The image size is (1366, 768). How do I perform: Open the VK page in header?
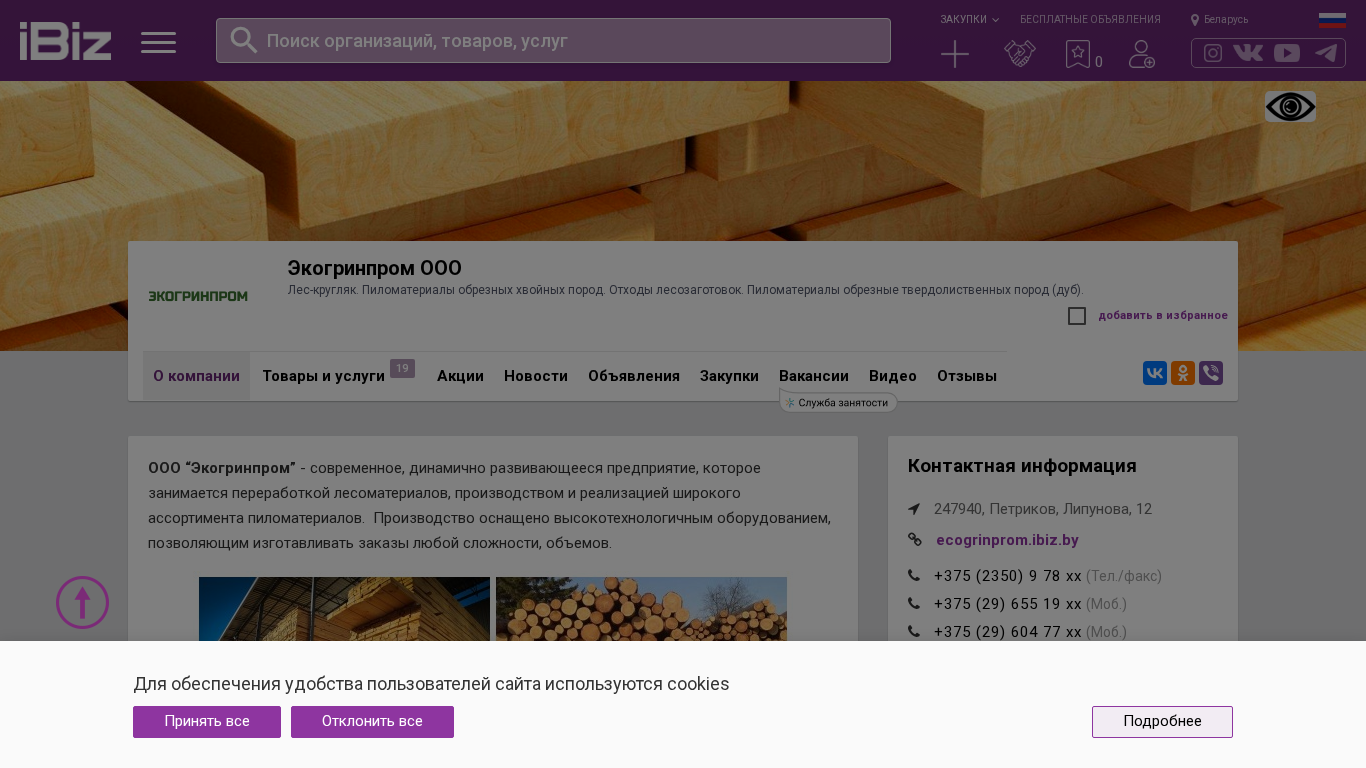coord(1248,53)
